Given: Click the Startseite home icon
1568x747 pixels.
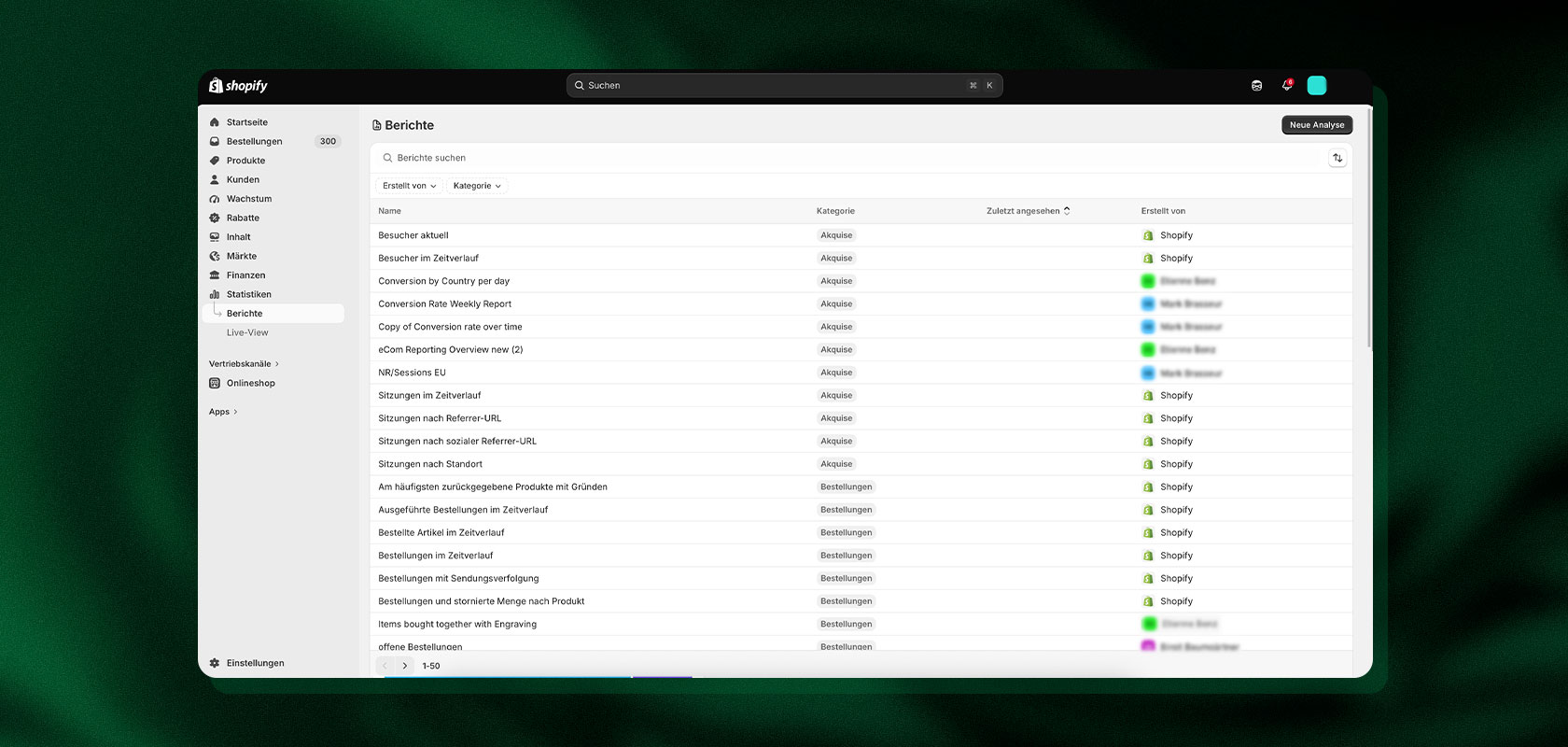Looking at the screenshot, I should coord(215,122).
